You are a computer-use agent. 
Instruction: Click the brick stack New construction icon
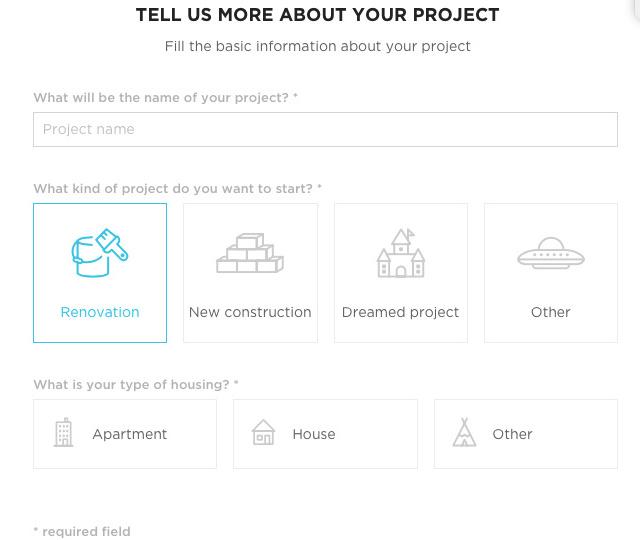point(250,253)
